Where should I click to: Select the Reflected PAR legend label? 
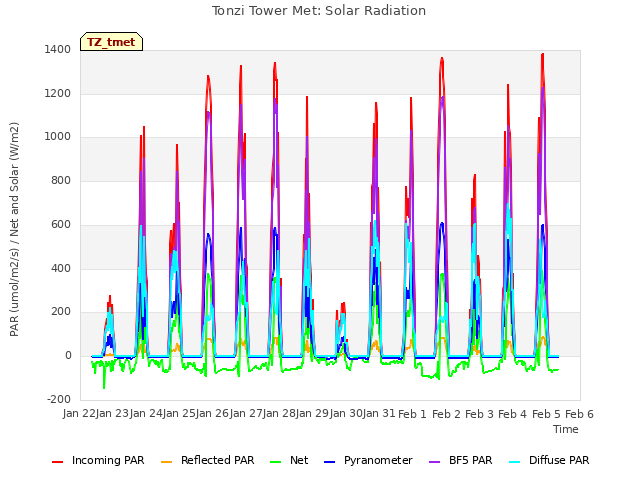pyautogui.click(x=218, y=460)
